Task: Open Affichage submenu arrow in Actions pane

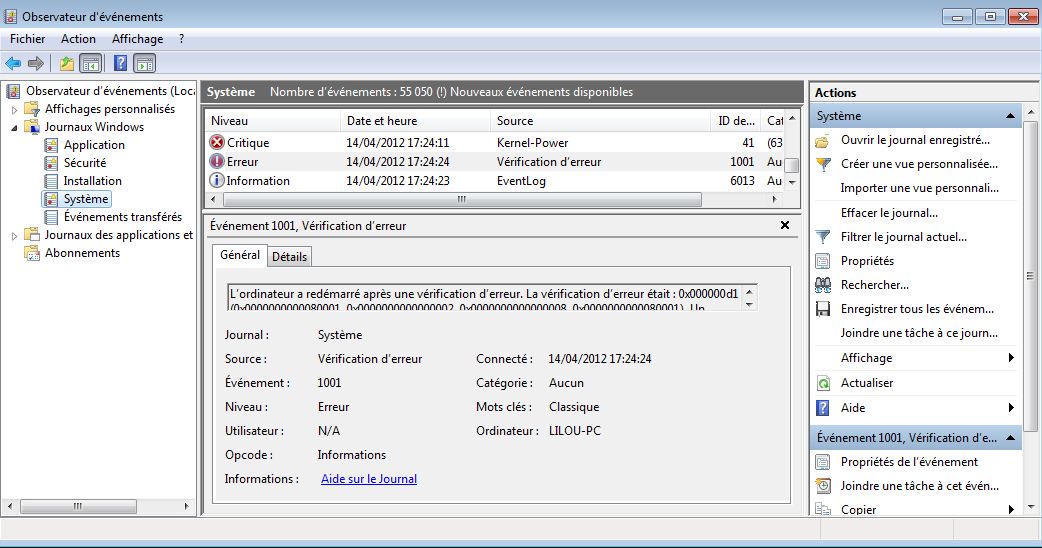Action: click(1011, 358)
